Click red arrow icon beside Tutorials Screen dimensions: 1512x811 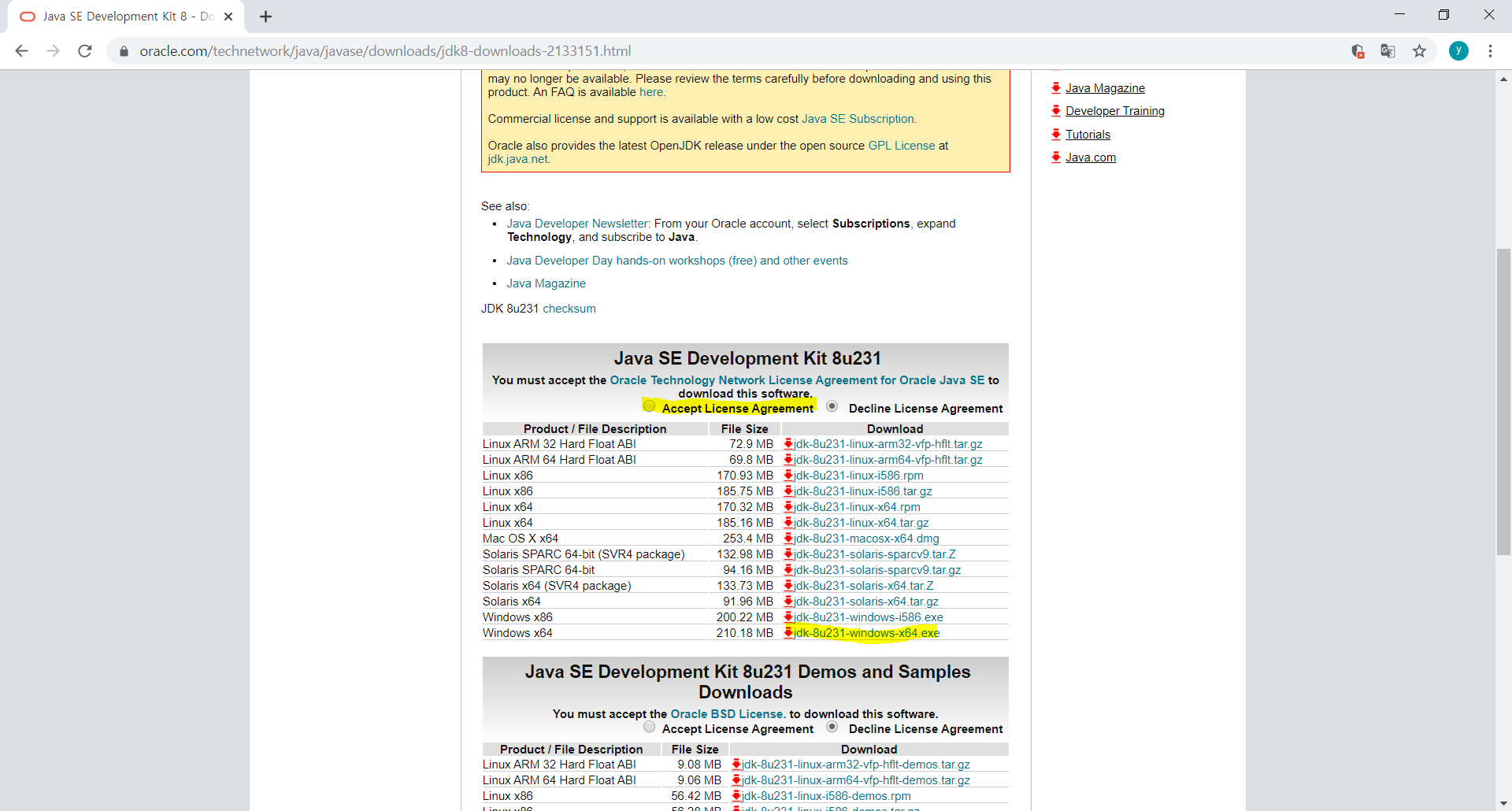point(1056,135)
